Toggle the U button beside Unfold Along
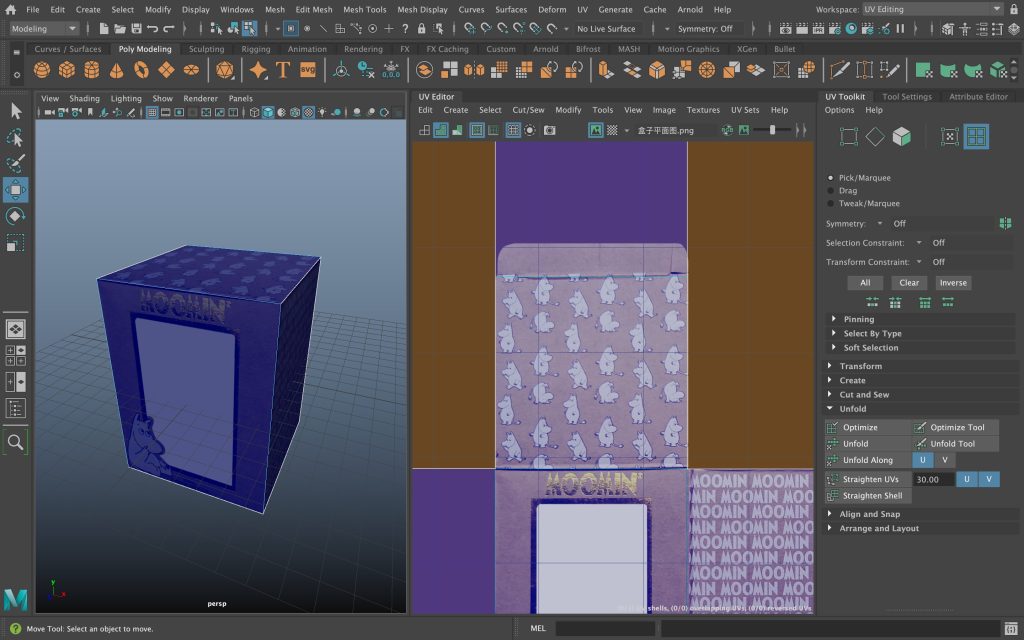Viewport: 1024px width, 640px height. point(923,460)
